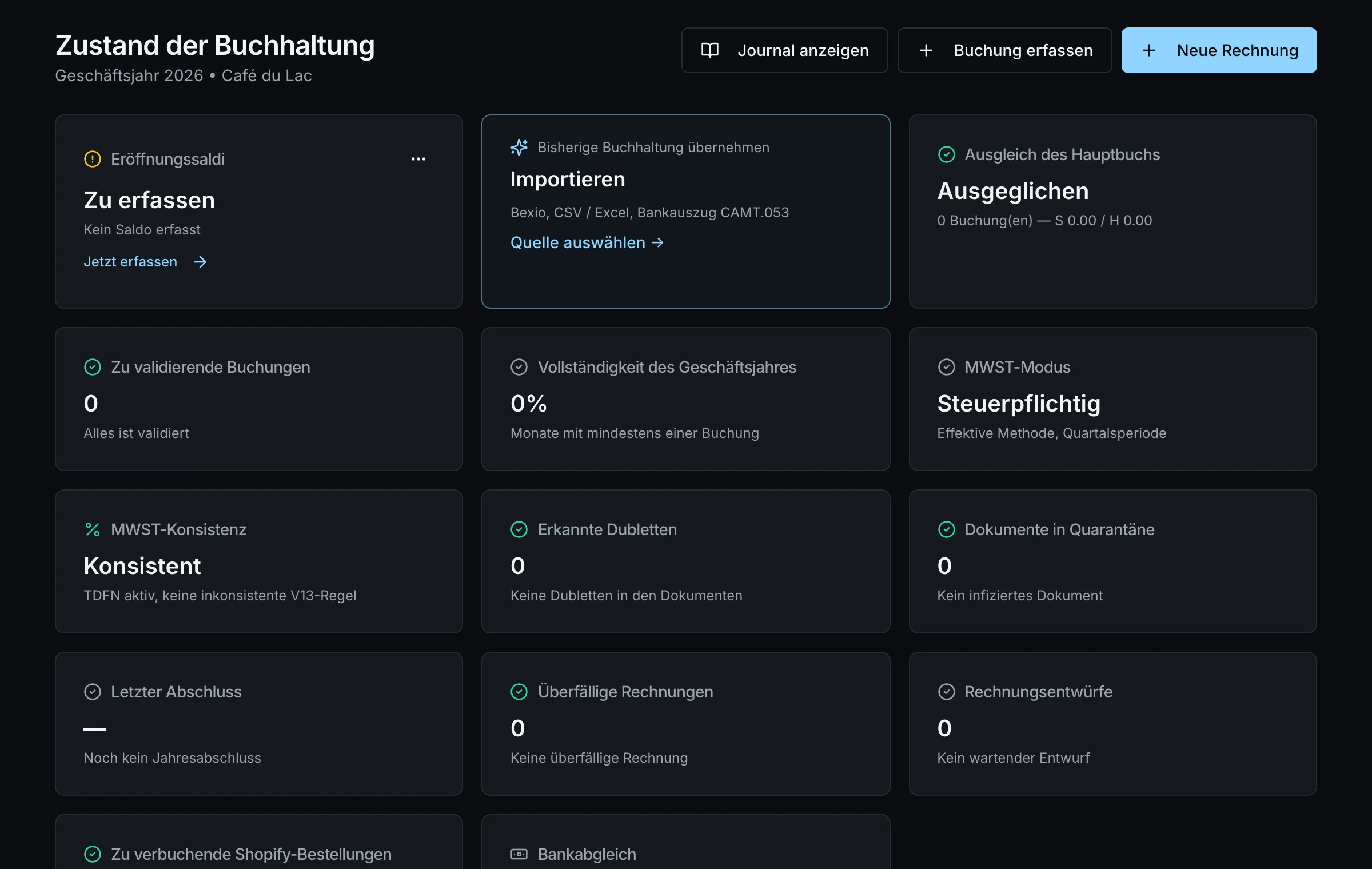Image resolution: width=1372 pixels, height=869 pixels.
Task: Click the Keine überfällige Rechnung text
Action: (599, 758)
